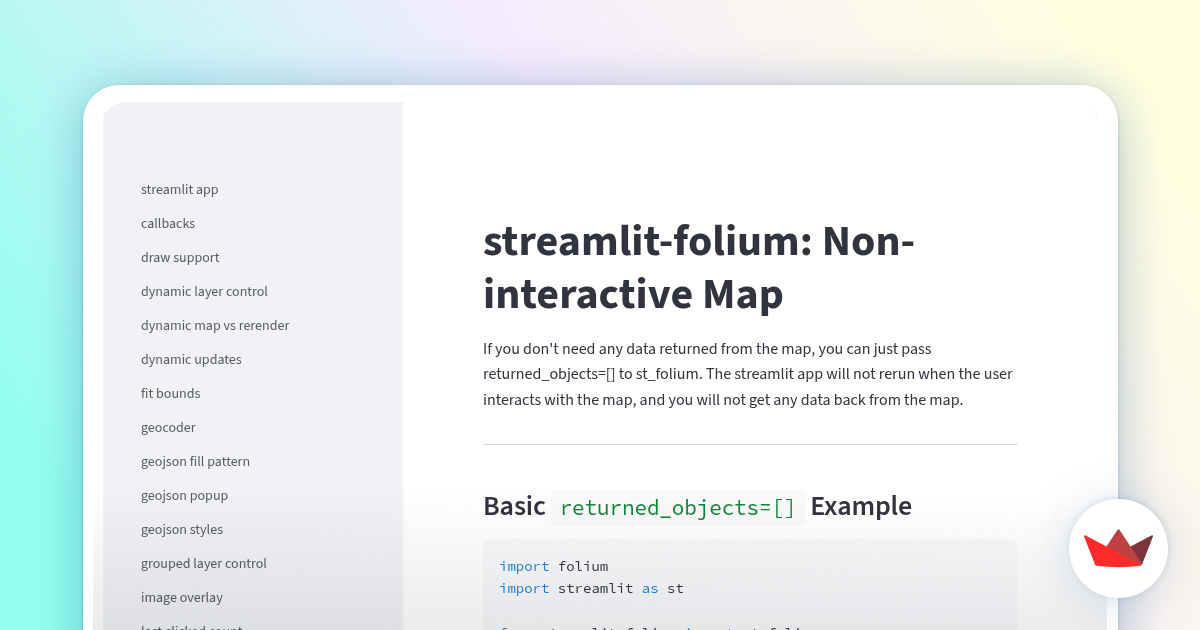Open the streamlit app page

click(x=179, y=189)
